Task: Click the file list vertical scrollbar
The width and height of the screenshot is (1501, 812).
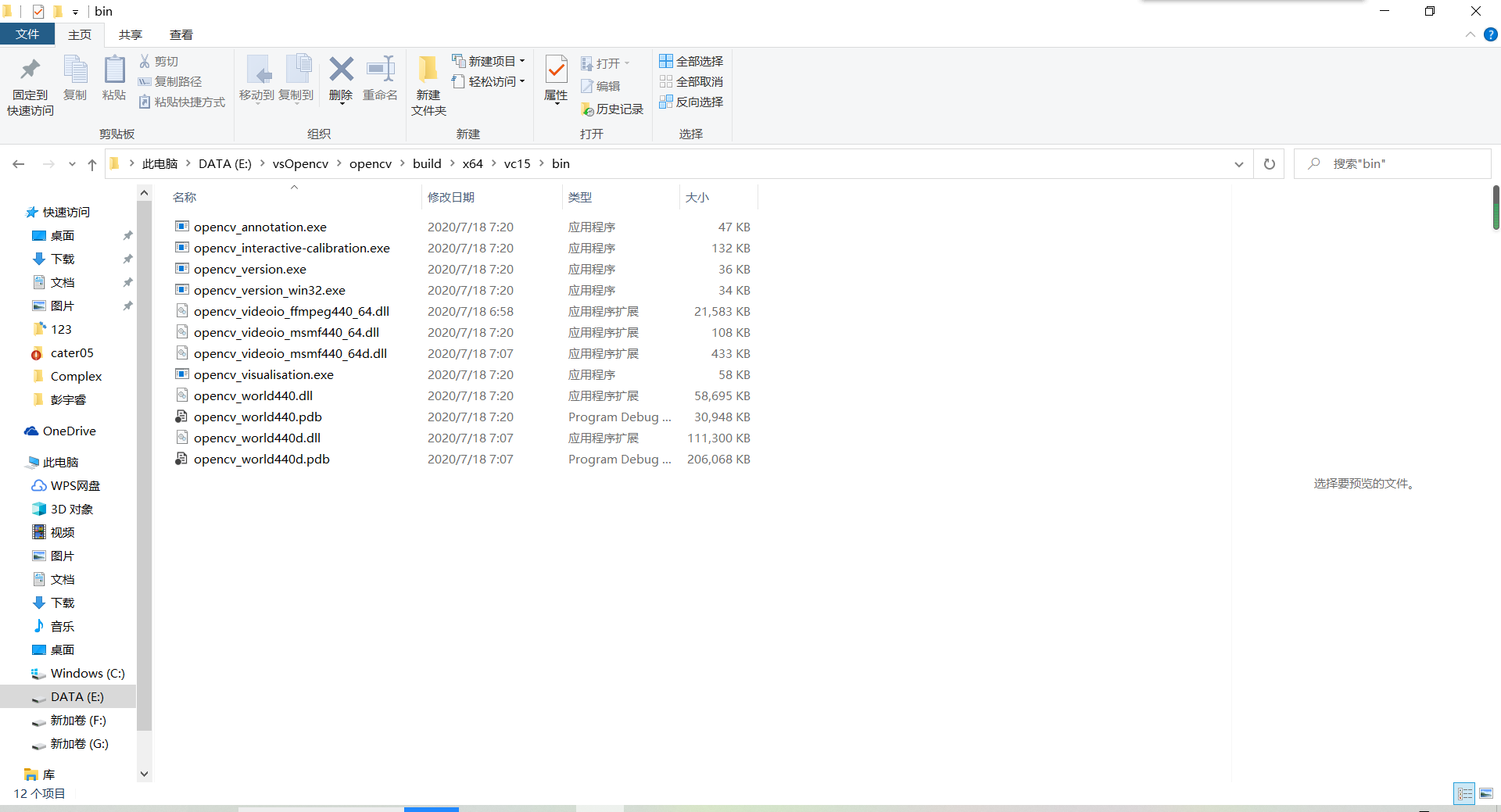Action: click(1496, 208)
